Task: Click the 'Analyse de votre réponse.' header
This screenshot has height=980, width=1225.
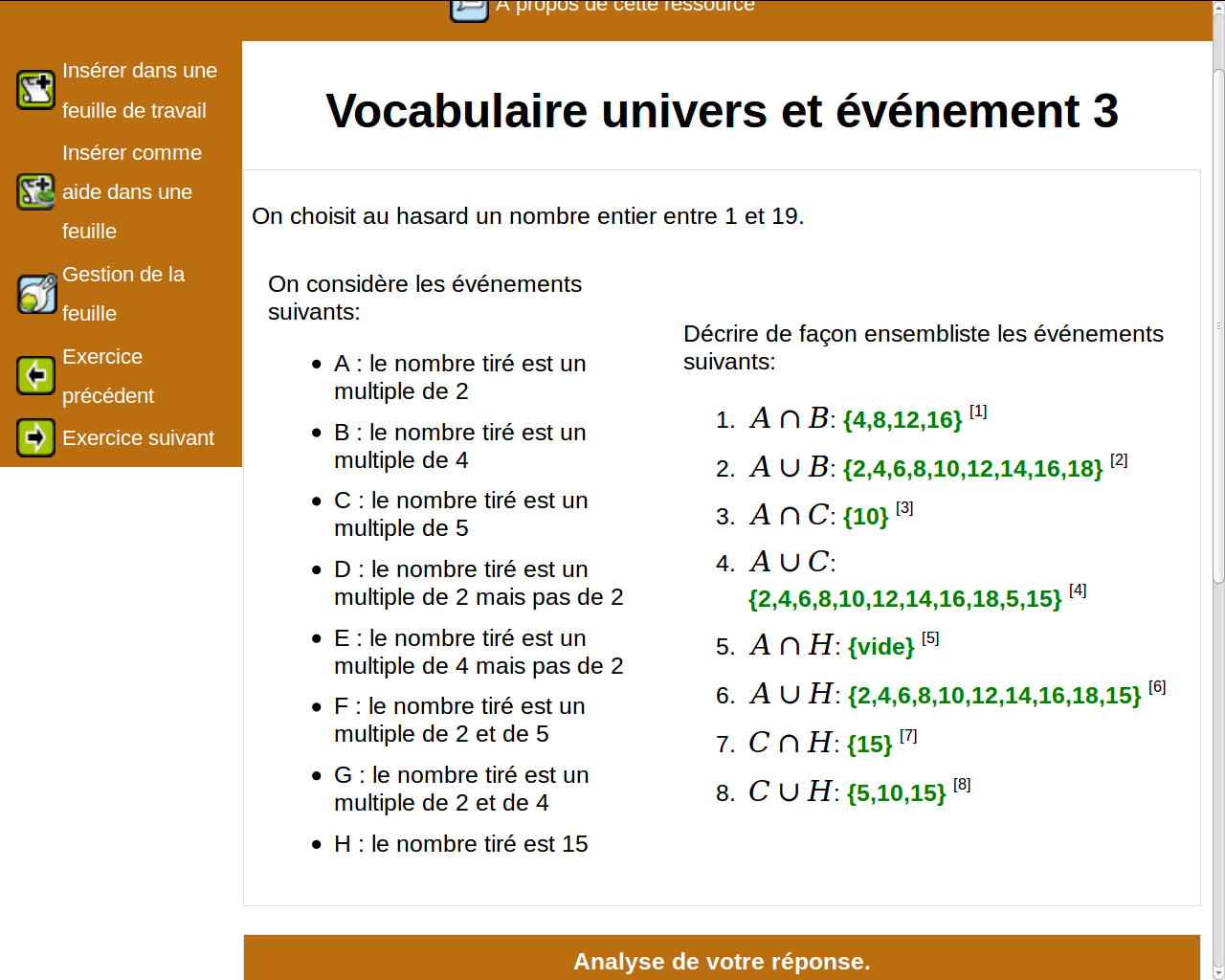Action: 722,962
